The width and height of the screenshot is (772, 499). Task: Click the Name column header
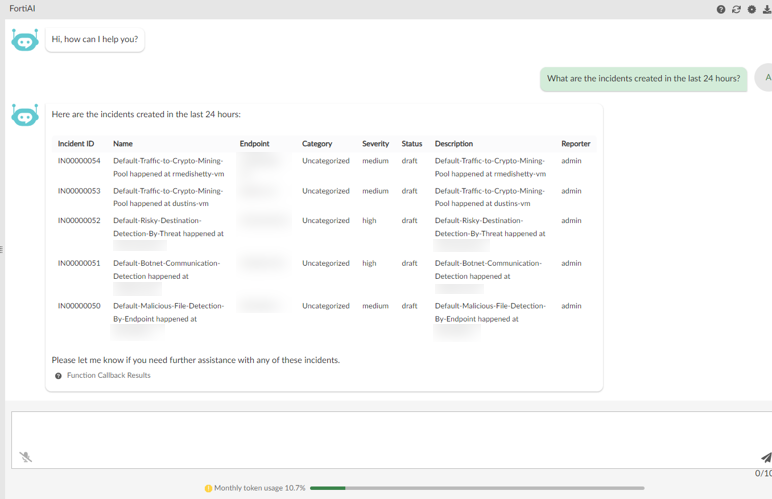coord(123,144)
